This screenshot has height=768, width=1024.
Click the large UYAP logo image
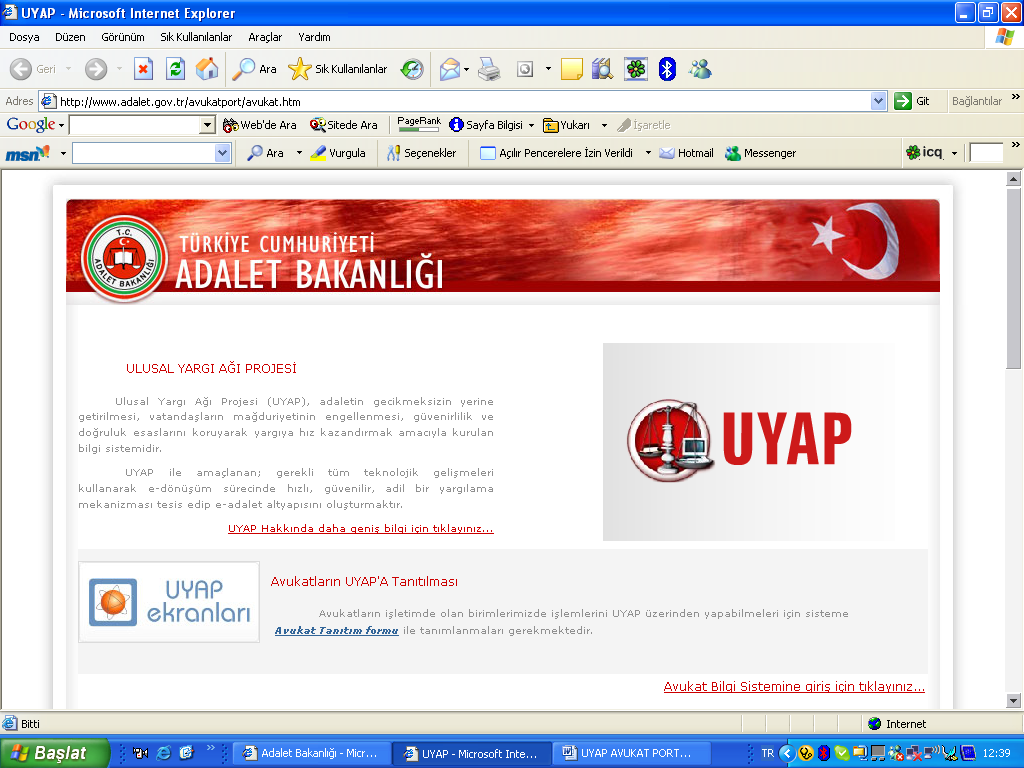click(x=748, y=441)
